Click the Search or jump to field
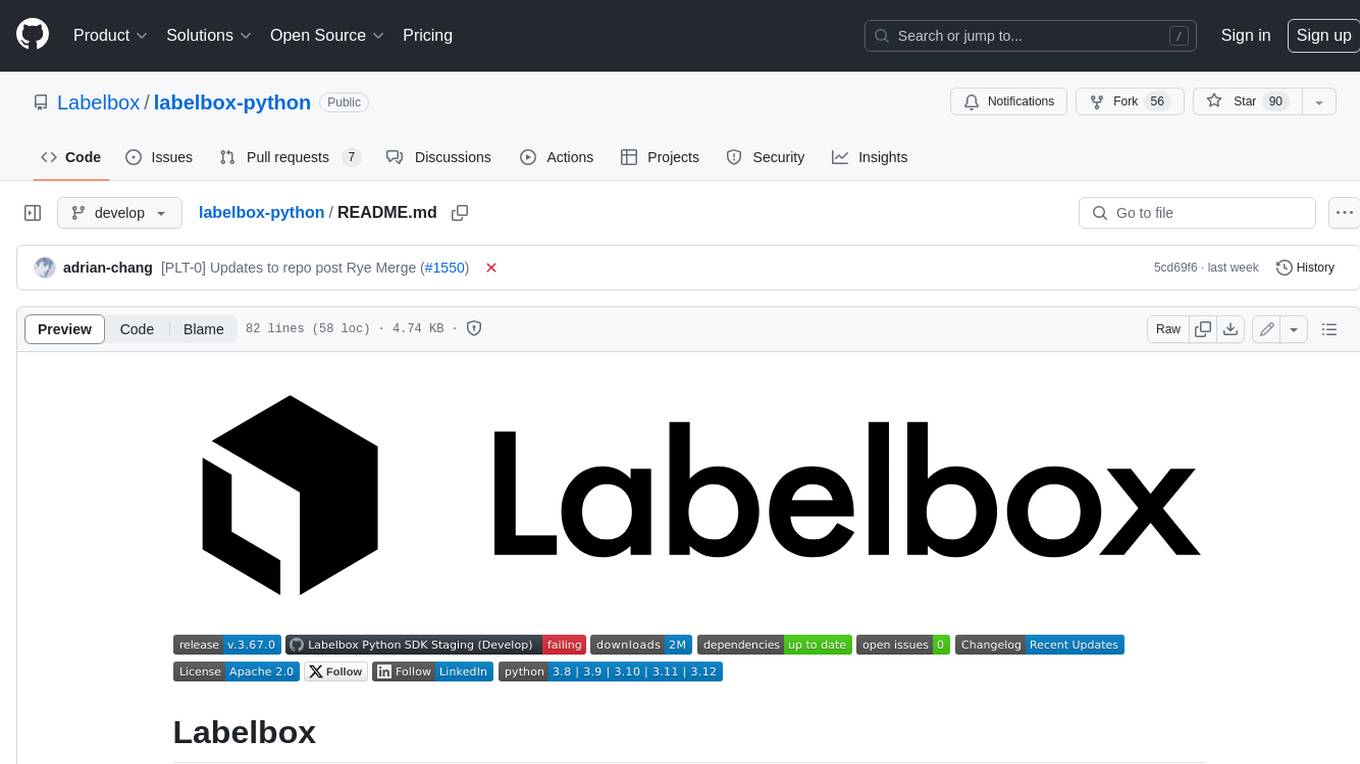1360x764 pixels. pyautogui.click(x=1030, y=36)
